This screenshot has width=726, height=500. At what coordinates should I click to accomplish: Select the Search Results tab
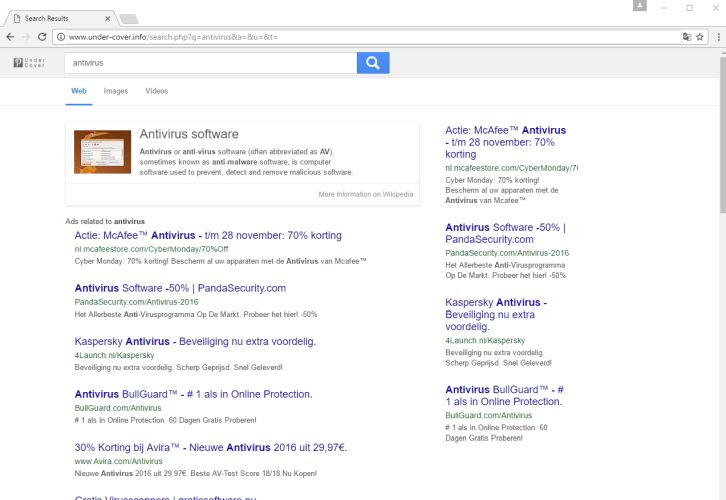(60, 19)
